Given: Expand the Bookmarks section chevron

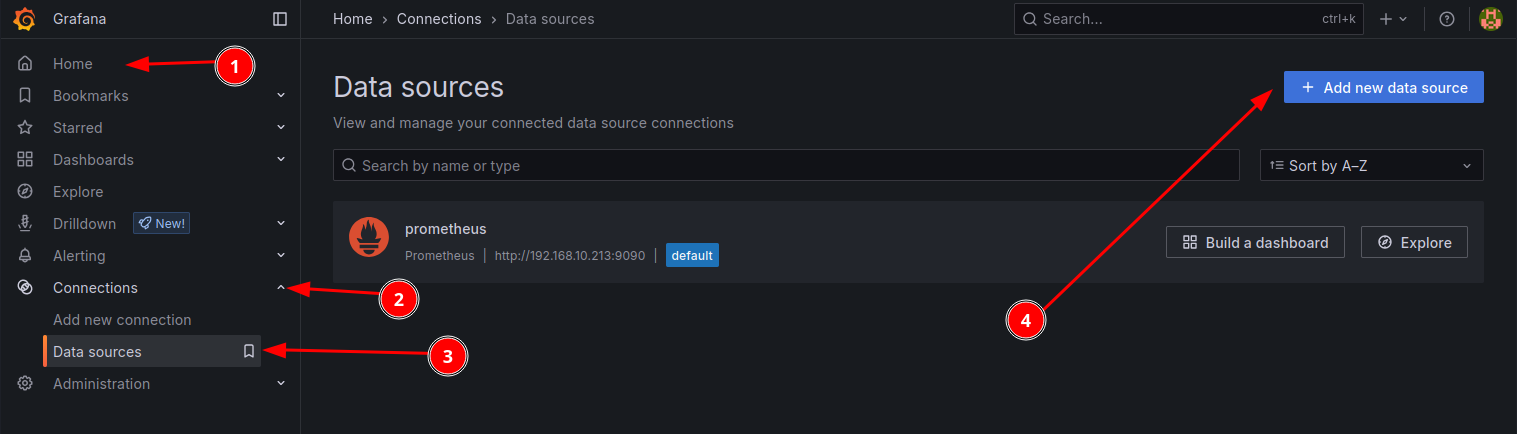Looking at the screenshot, I should (x=281, y=96).
